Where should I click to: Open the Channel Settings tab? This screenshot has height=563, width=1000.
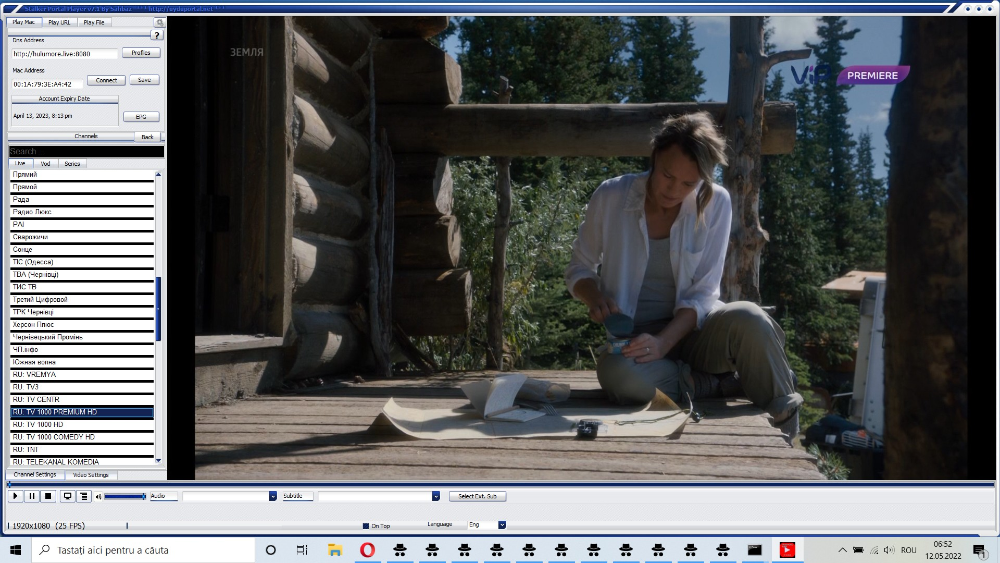point(35,475)
